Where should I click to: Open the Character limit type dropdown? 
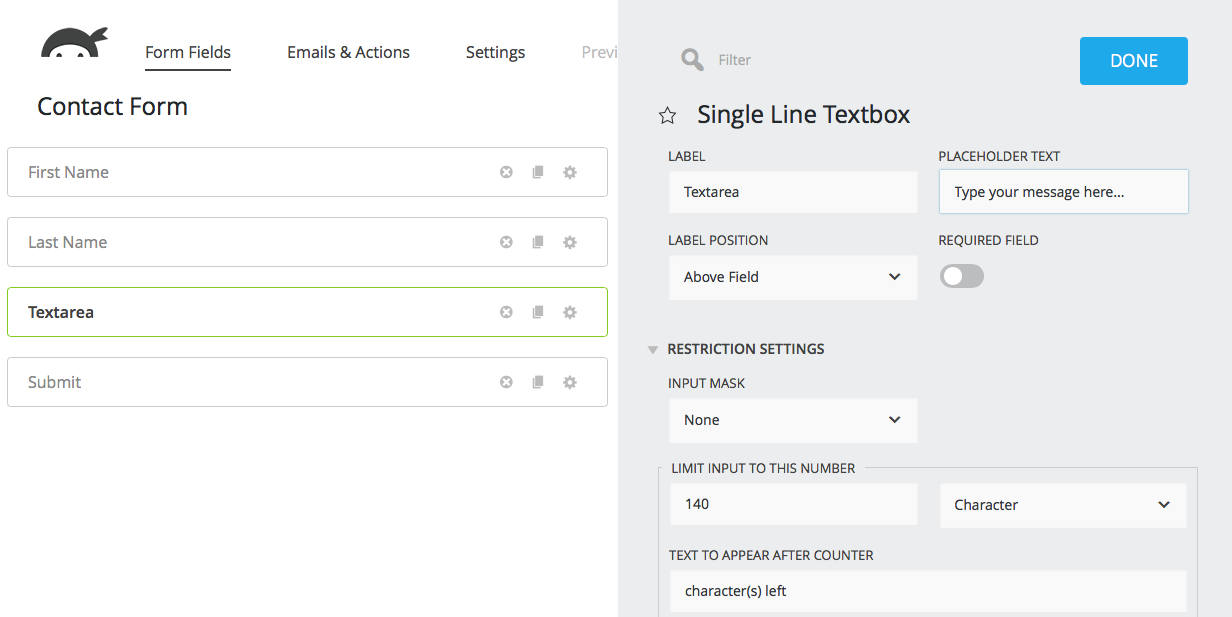pos(1062,505)
